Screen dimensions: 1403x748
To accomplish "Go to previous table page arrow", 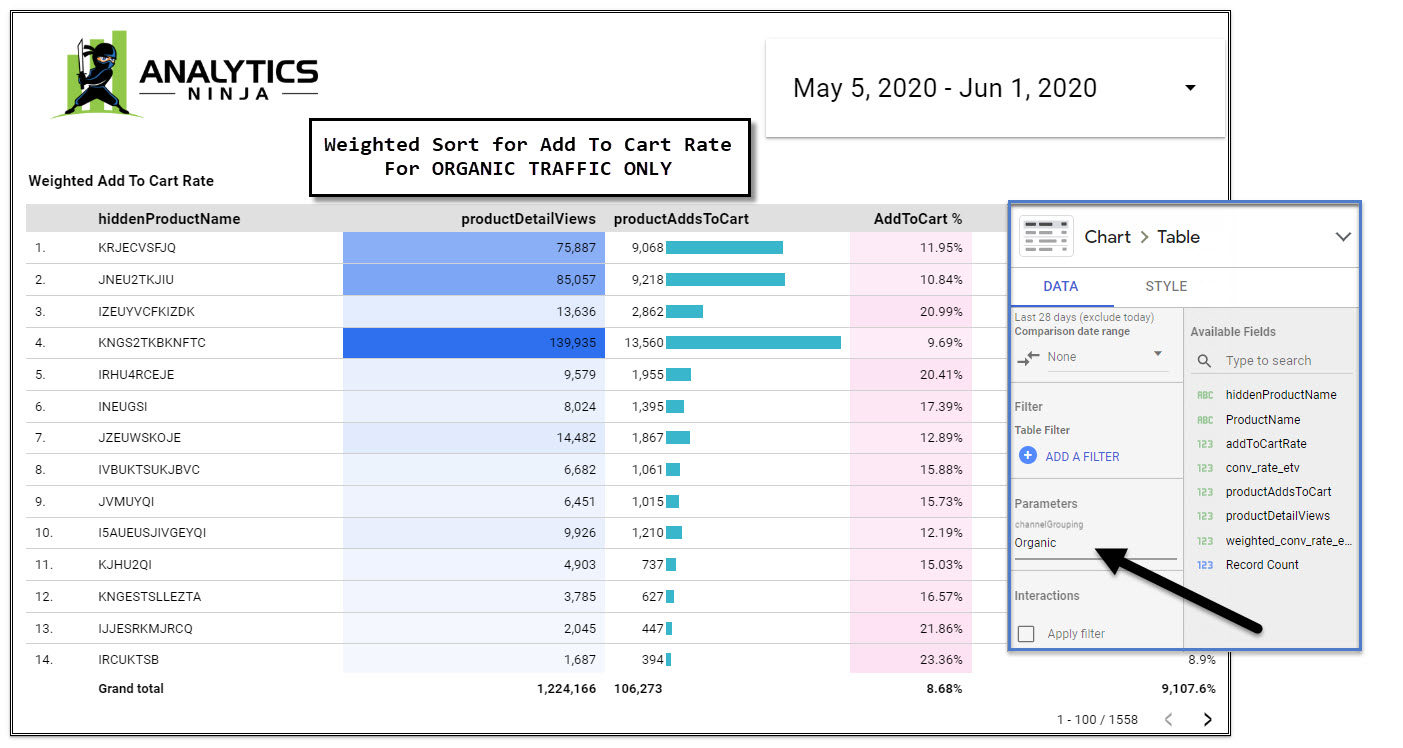I will coord(1167,719).
